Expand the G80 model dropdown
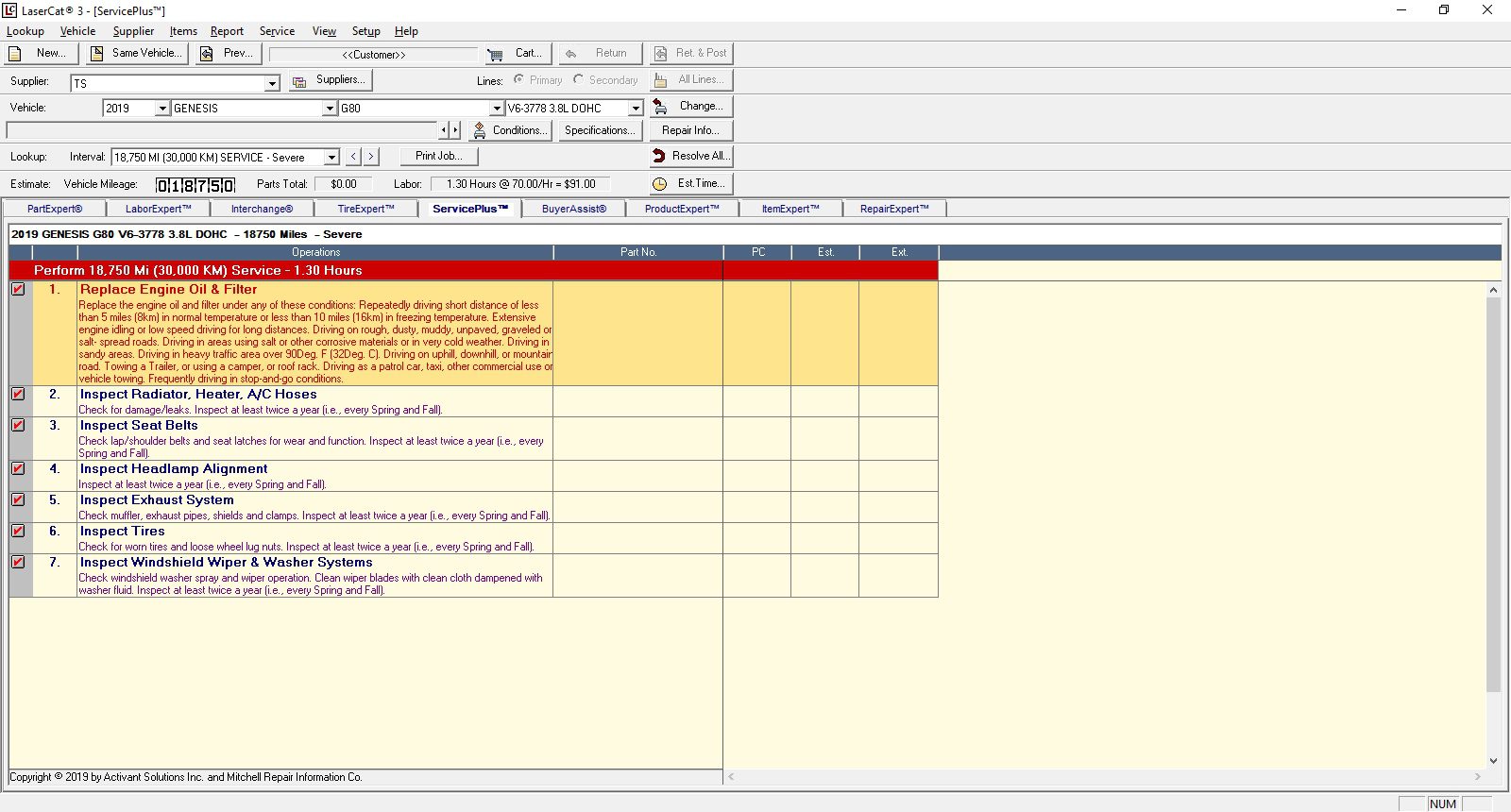 [497, 109]
